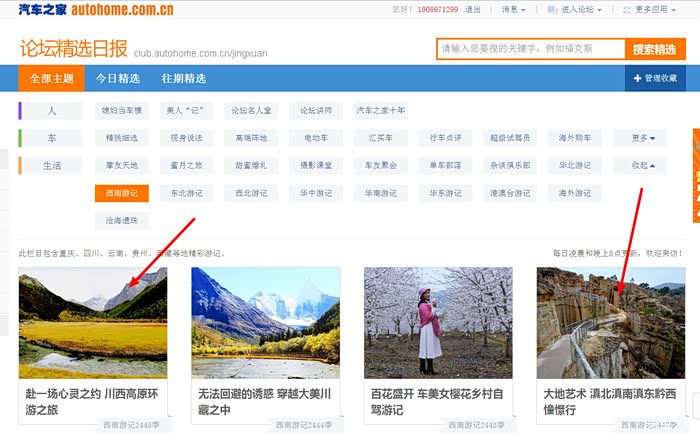Switch to the 今日精选 tab

(118, 79)
